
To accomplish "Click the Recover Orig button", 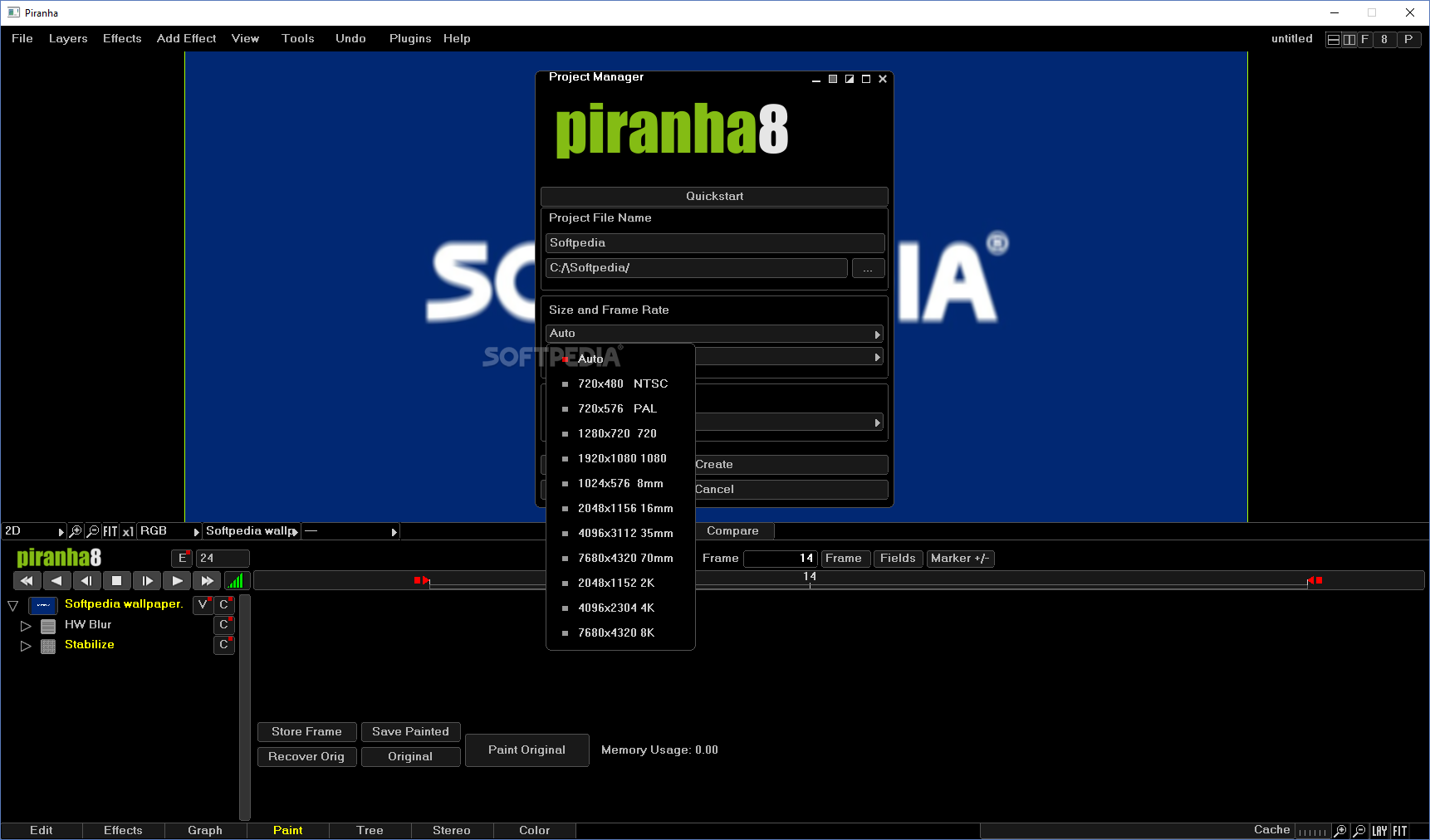I will [x=307, y=757].
